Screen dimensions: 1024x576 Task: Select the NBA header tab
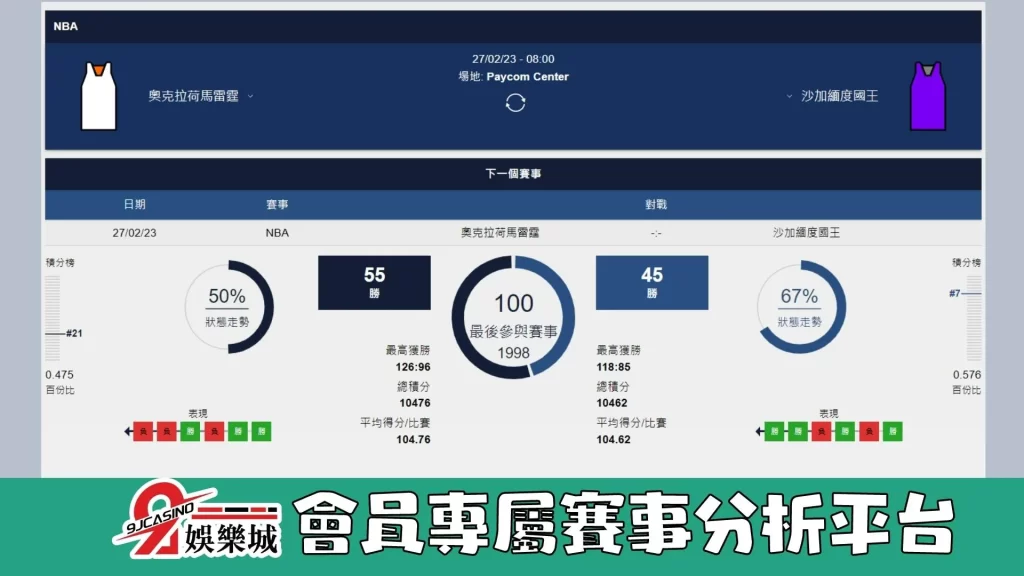pos(65,26)
